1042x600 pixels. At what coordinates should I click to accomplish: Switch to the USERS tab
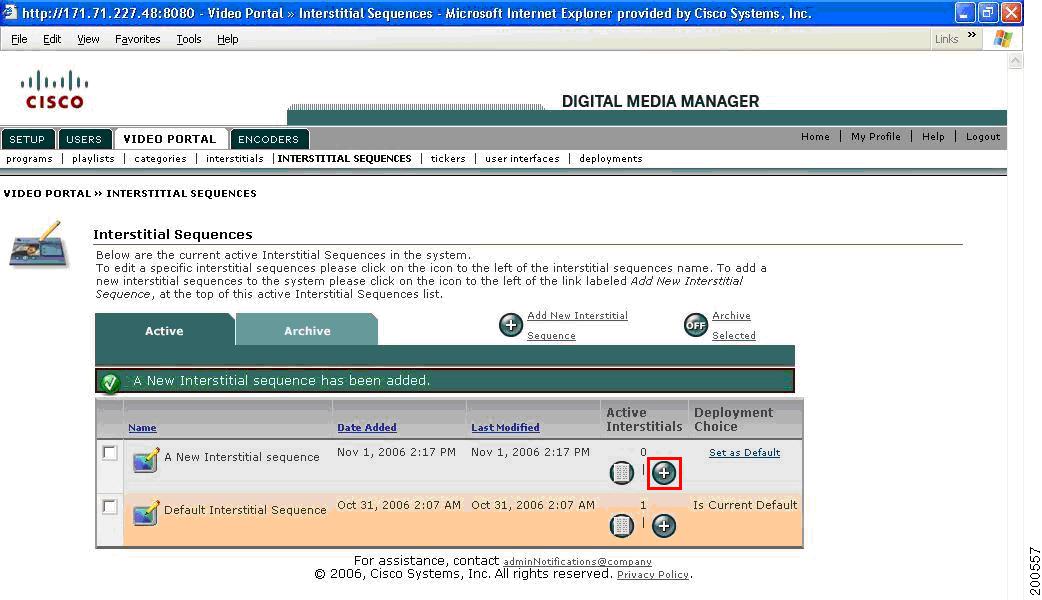click(84, 139)
